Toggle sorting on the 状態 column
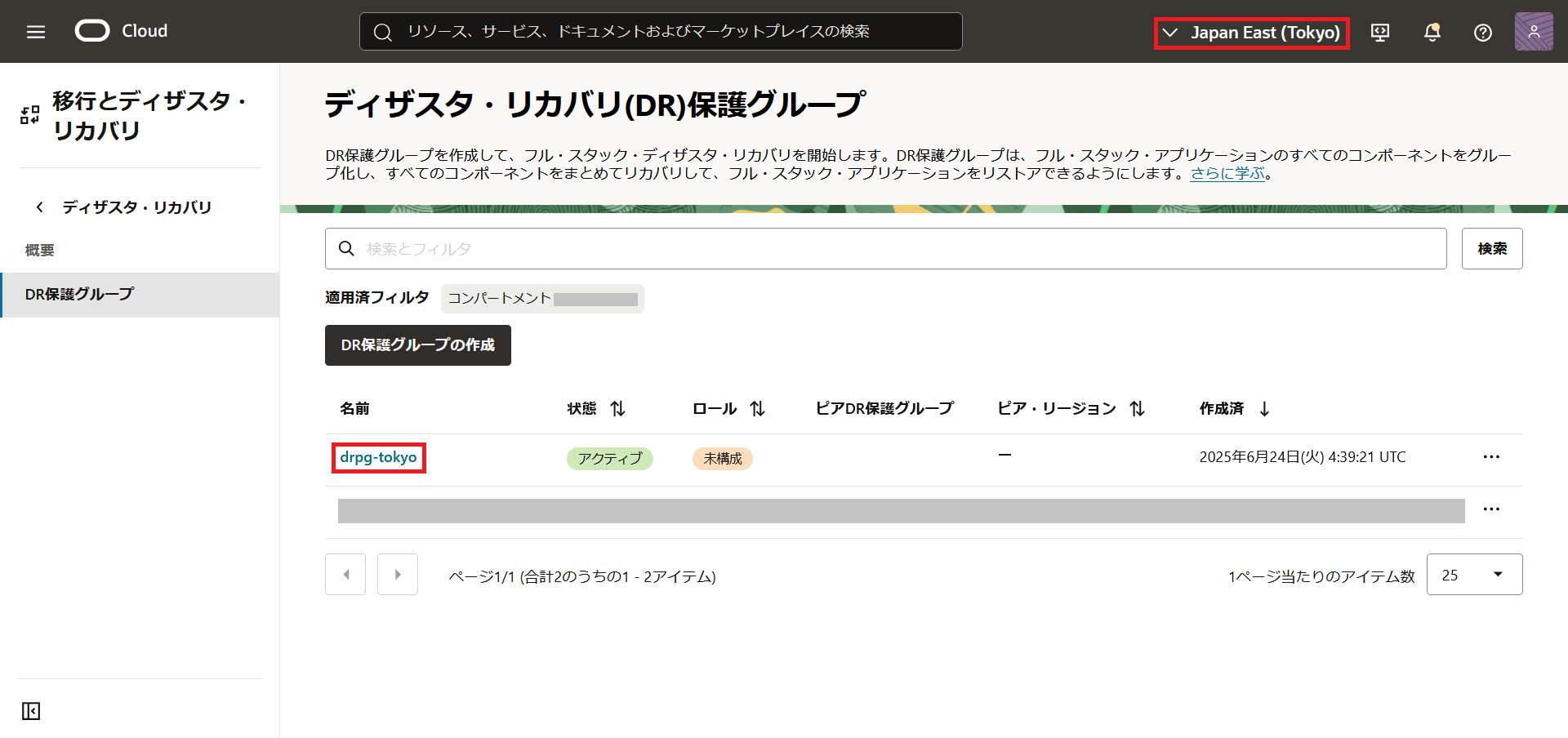This screenshot has width=1568, height=738. pos(618,408)
